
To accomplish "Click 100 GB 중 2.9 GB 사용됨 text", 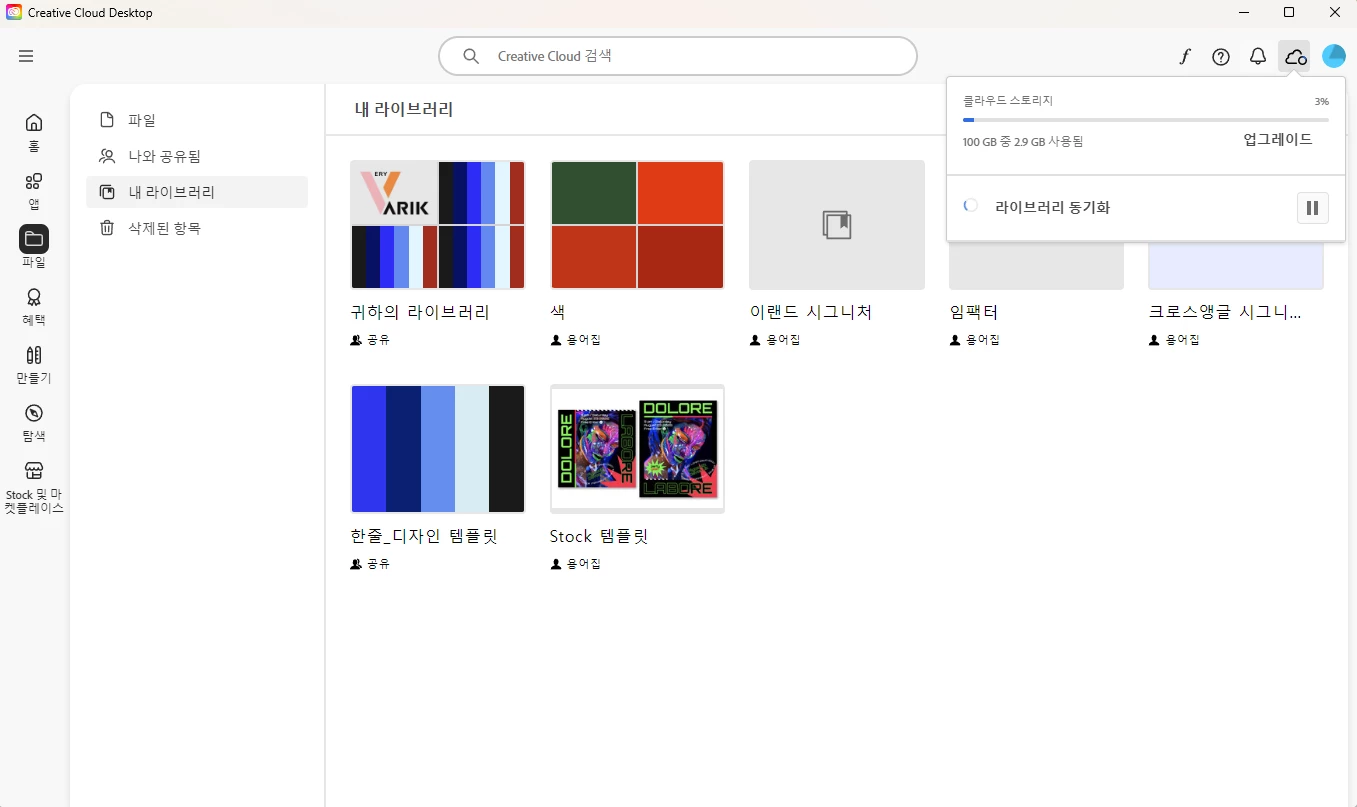I will [1023, 142].
